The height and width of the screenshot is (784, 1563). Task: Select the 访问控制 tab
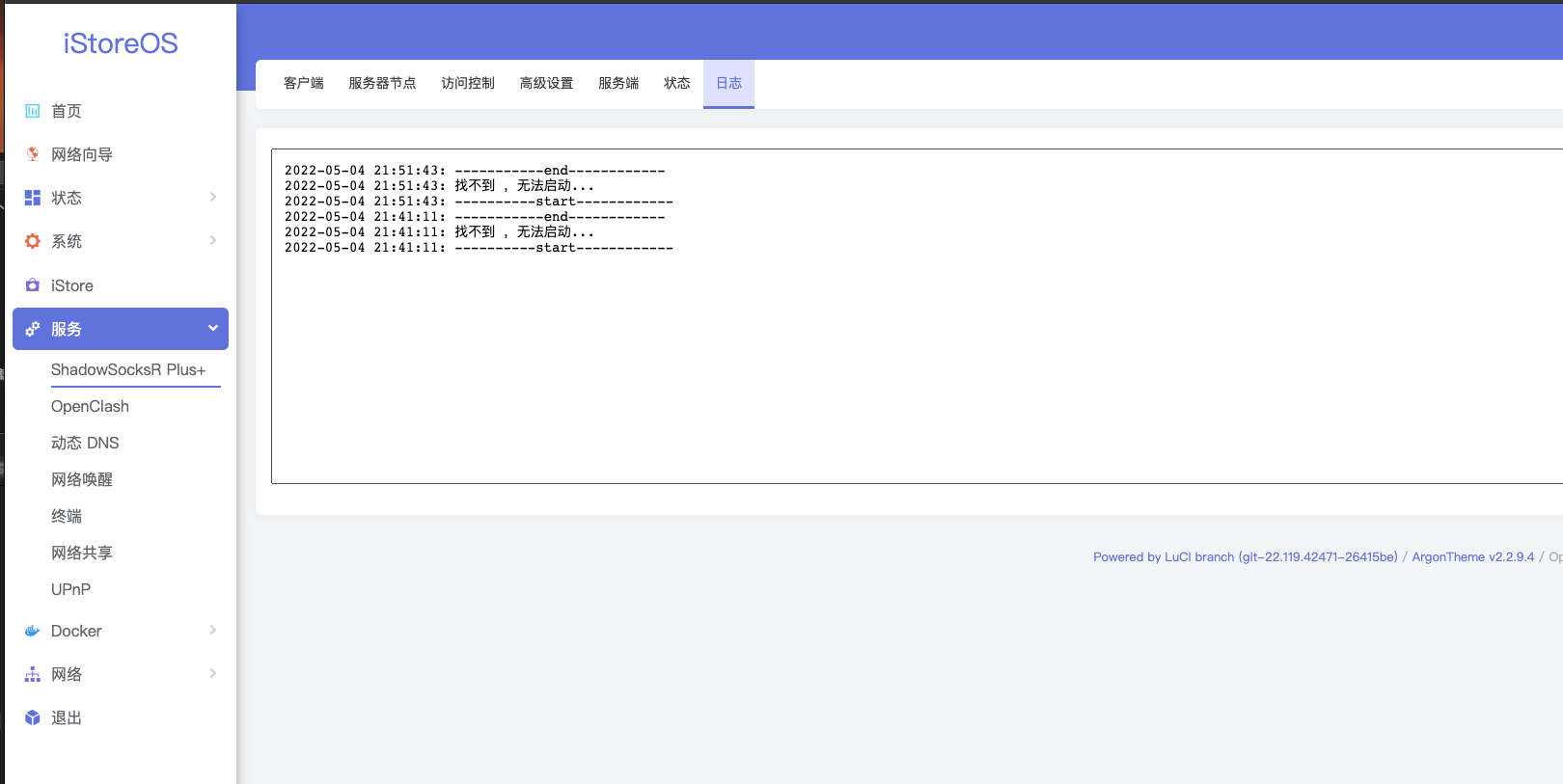(468, 83)
